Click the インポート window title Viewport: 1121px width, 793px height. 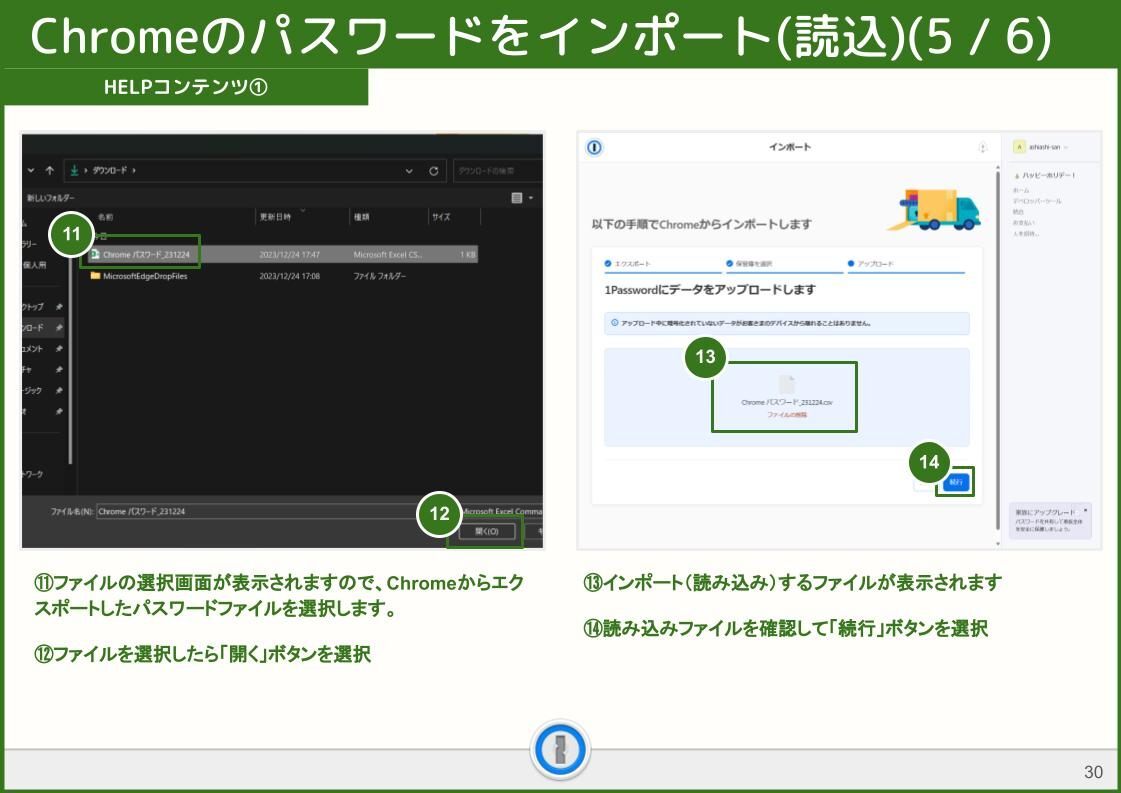(x=790, y=147)
